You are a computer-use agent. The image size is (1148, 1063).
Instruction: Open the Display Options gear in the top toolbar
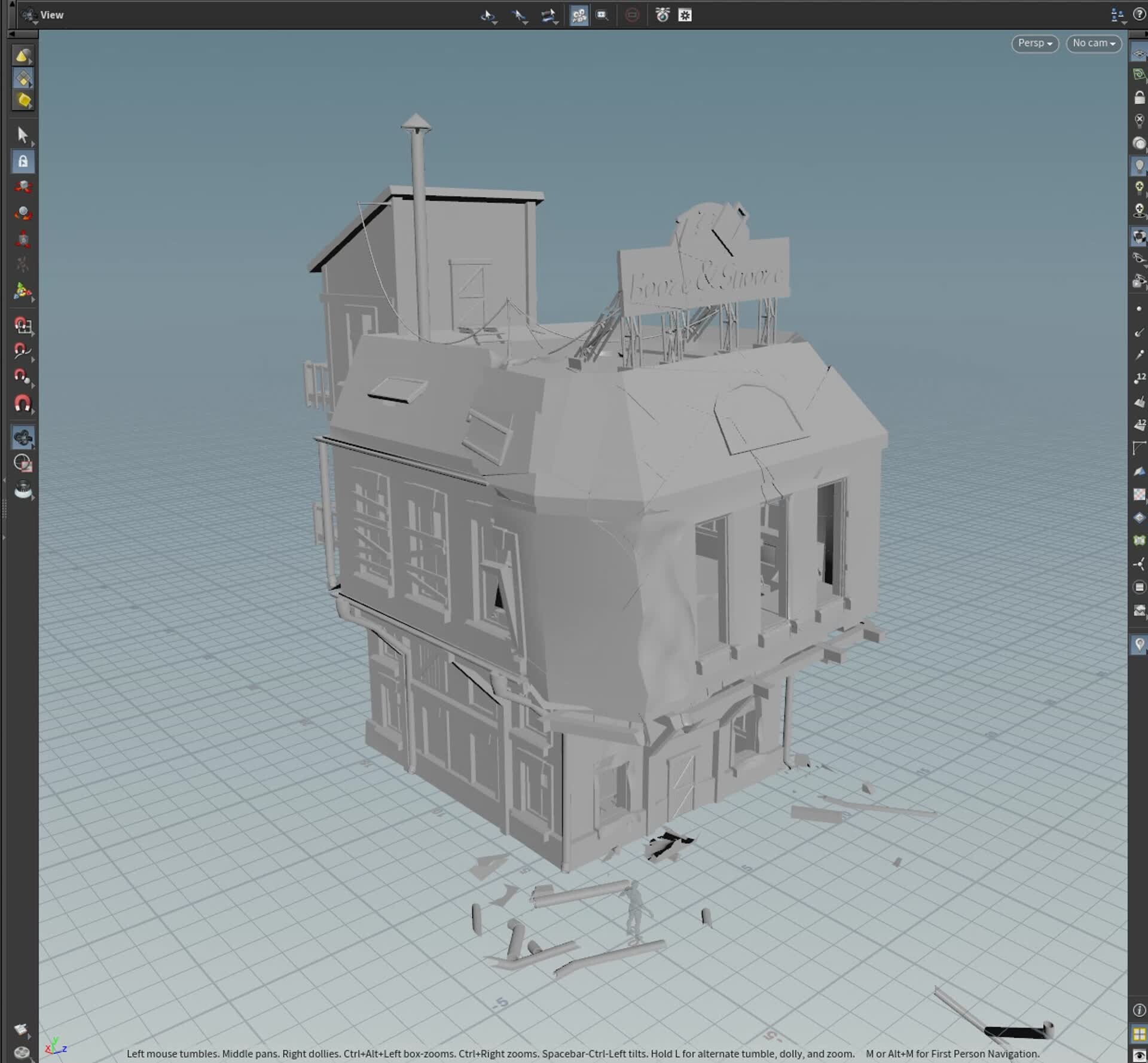tap(685, 15)
